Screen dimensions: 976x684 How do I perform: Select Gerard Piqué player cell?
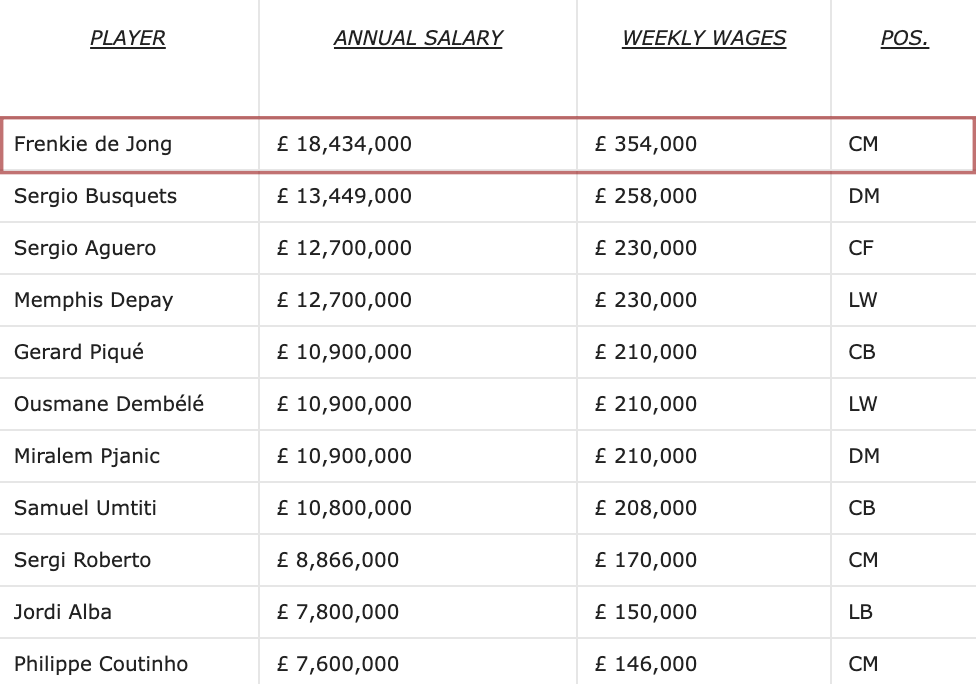coord(79,352)
